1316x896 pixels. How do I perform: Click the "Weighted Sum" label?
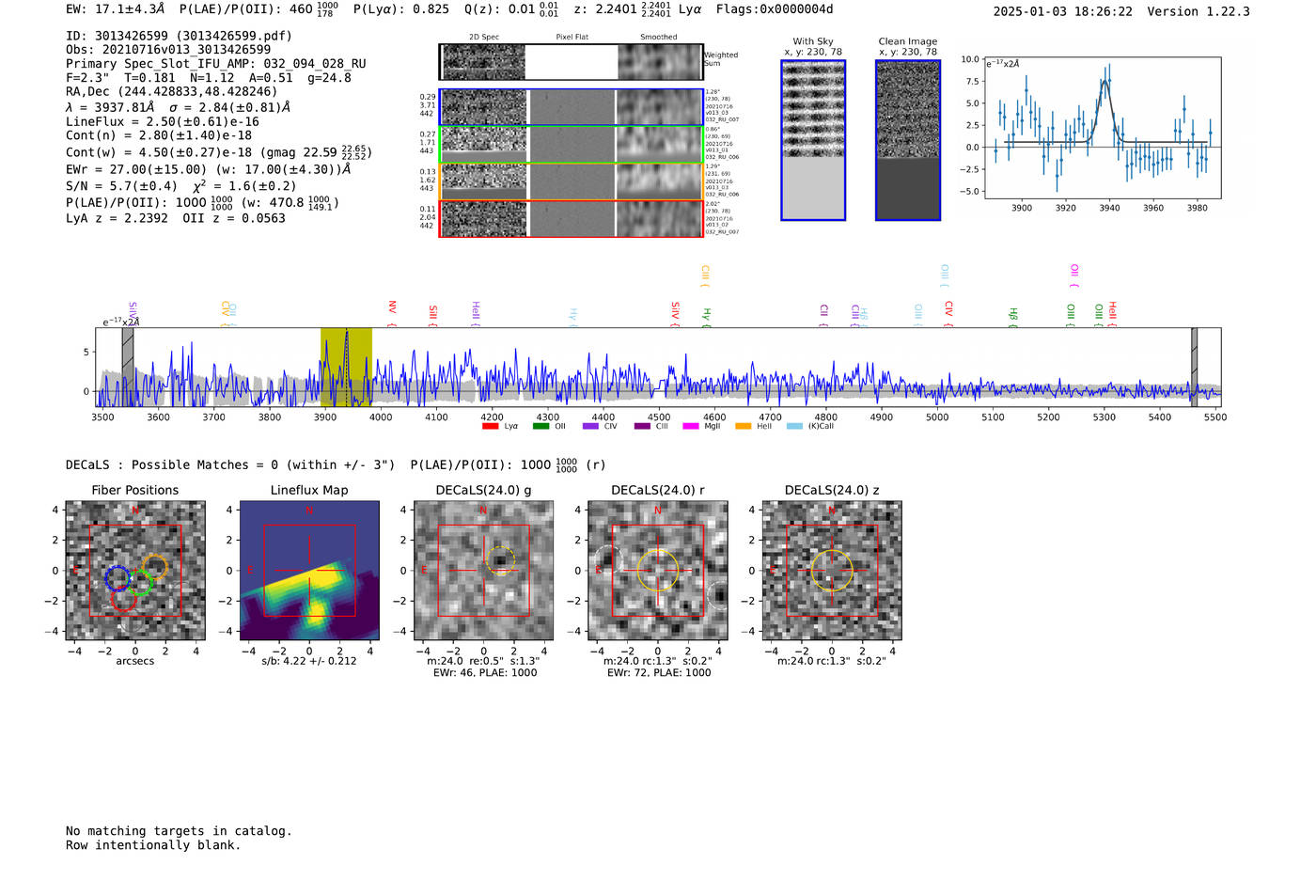pyautogui.click(x=721, y=59)
